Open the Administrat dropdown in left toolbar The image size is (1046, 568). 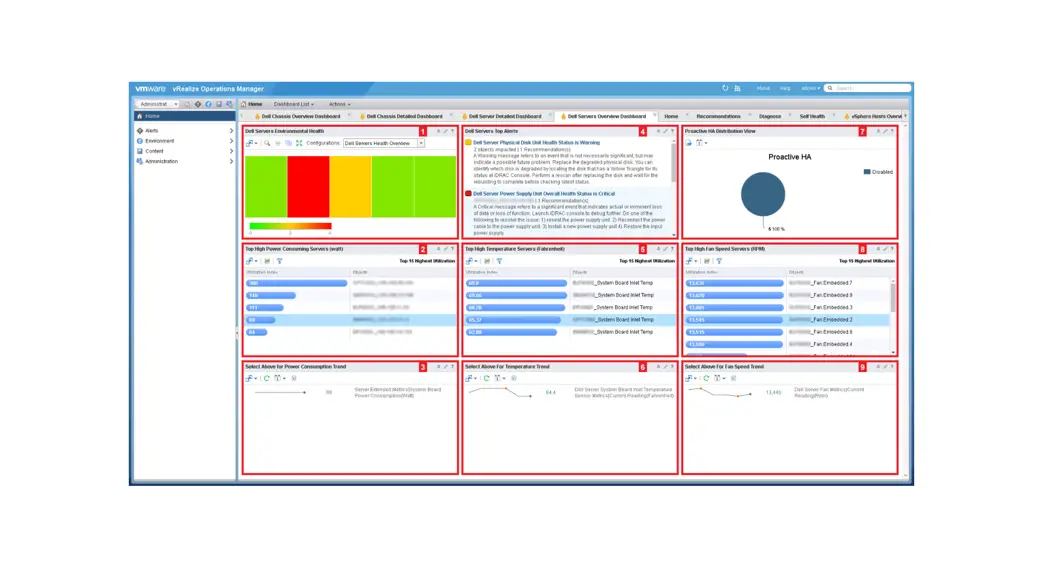pos(158,104)
